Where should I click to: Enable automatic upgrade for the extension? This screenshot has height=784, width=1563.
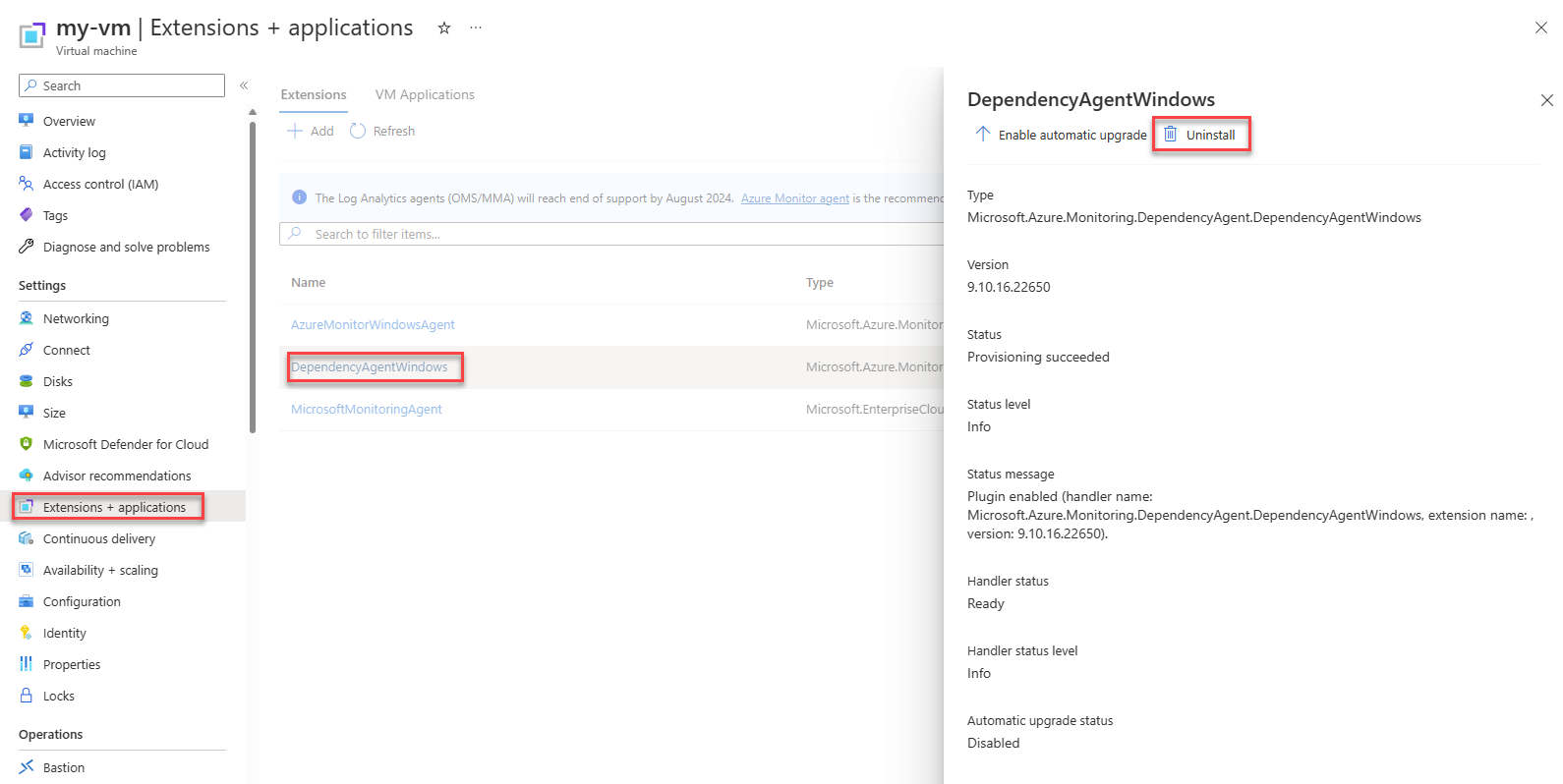point(1061,135)
